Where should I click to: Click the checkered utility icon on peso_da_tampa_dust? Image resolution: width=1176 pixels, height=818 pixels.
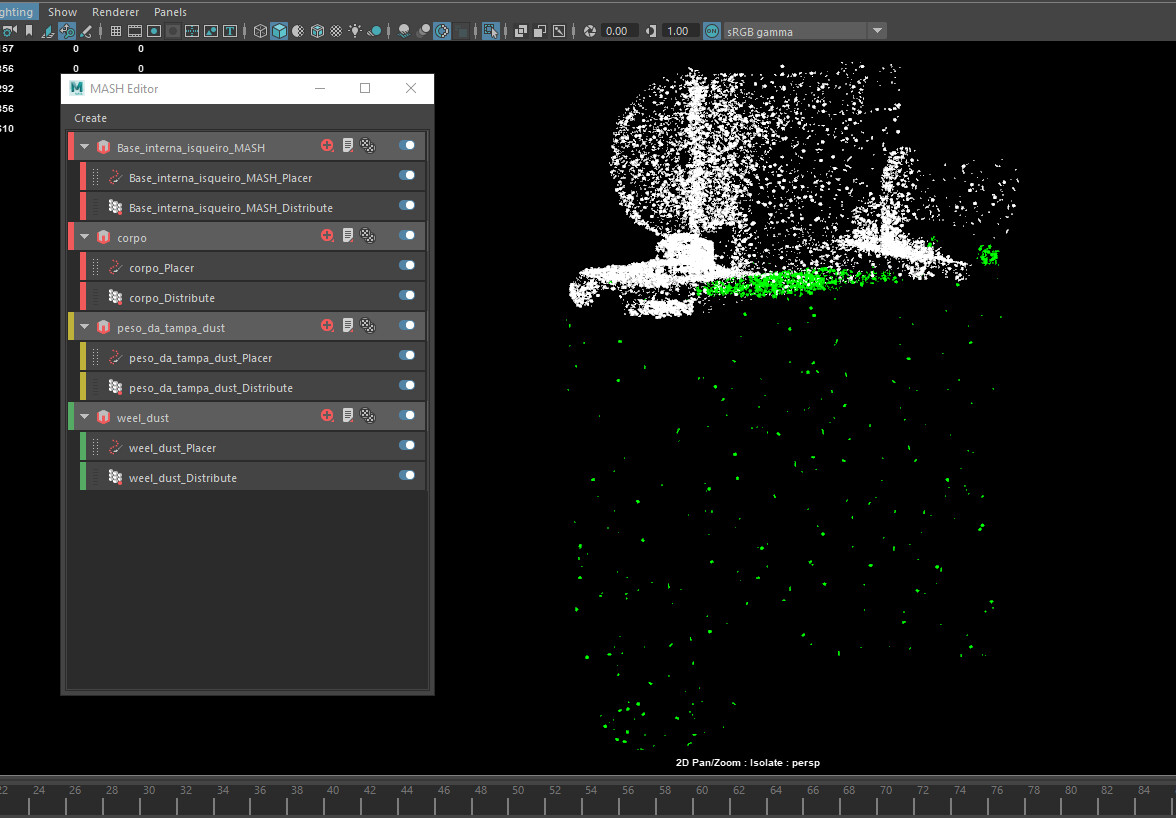(x=368, y=326)
